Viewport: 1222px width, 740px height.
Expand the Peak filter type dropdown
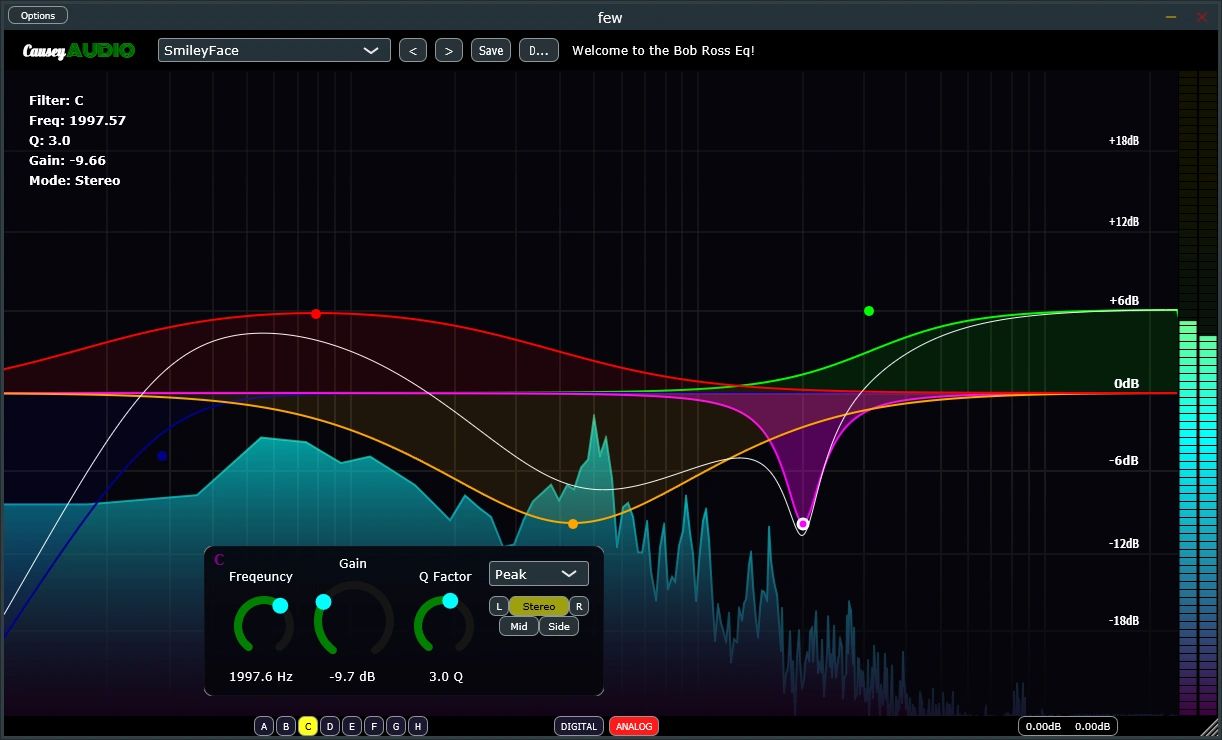538,574
